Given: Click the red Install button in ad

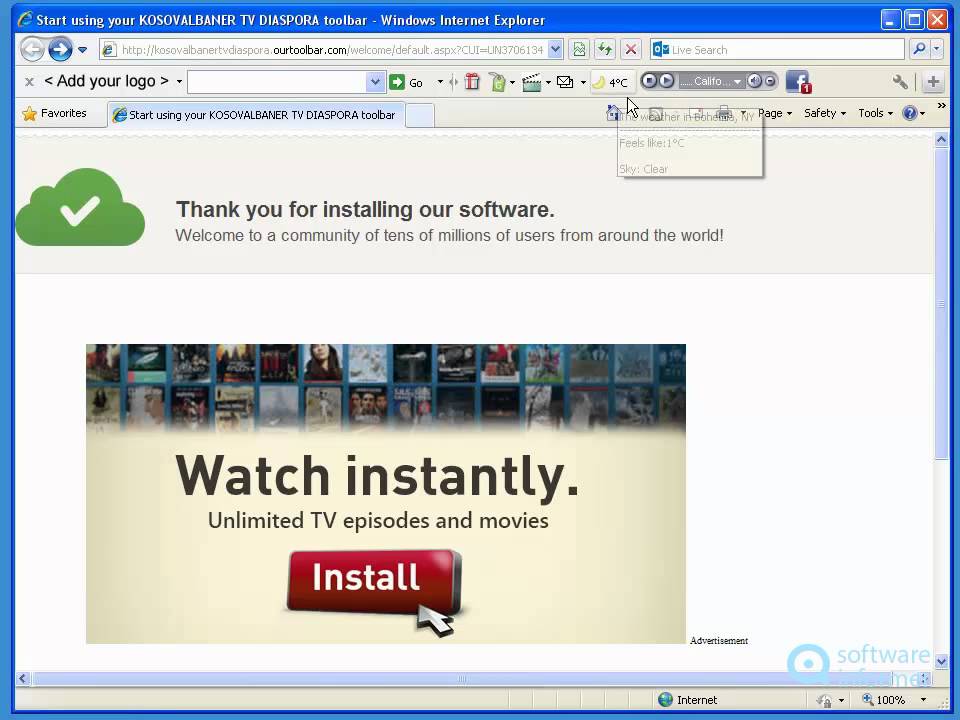Looking at the screenshot, I should (373, 580).
